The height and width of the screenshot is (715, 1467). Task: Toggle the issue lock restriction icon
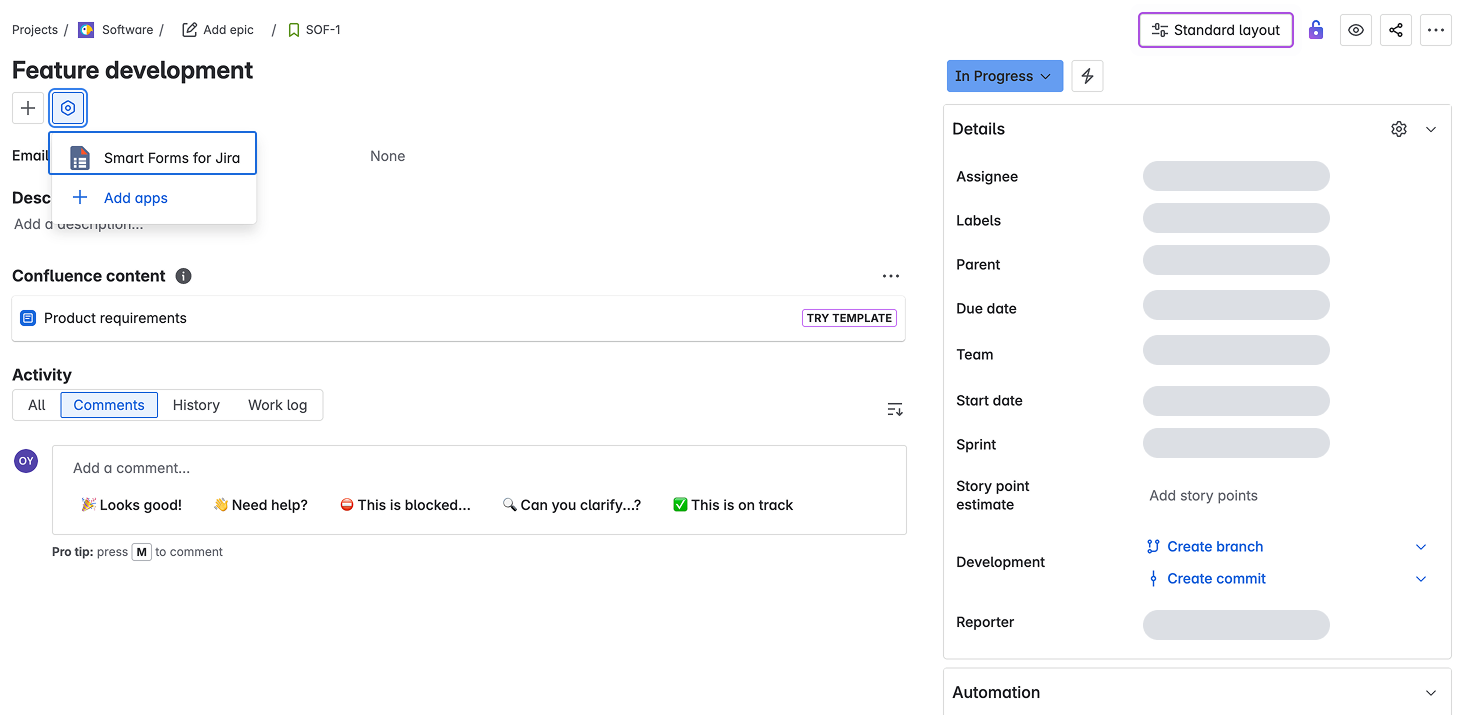coord(1316,30)
